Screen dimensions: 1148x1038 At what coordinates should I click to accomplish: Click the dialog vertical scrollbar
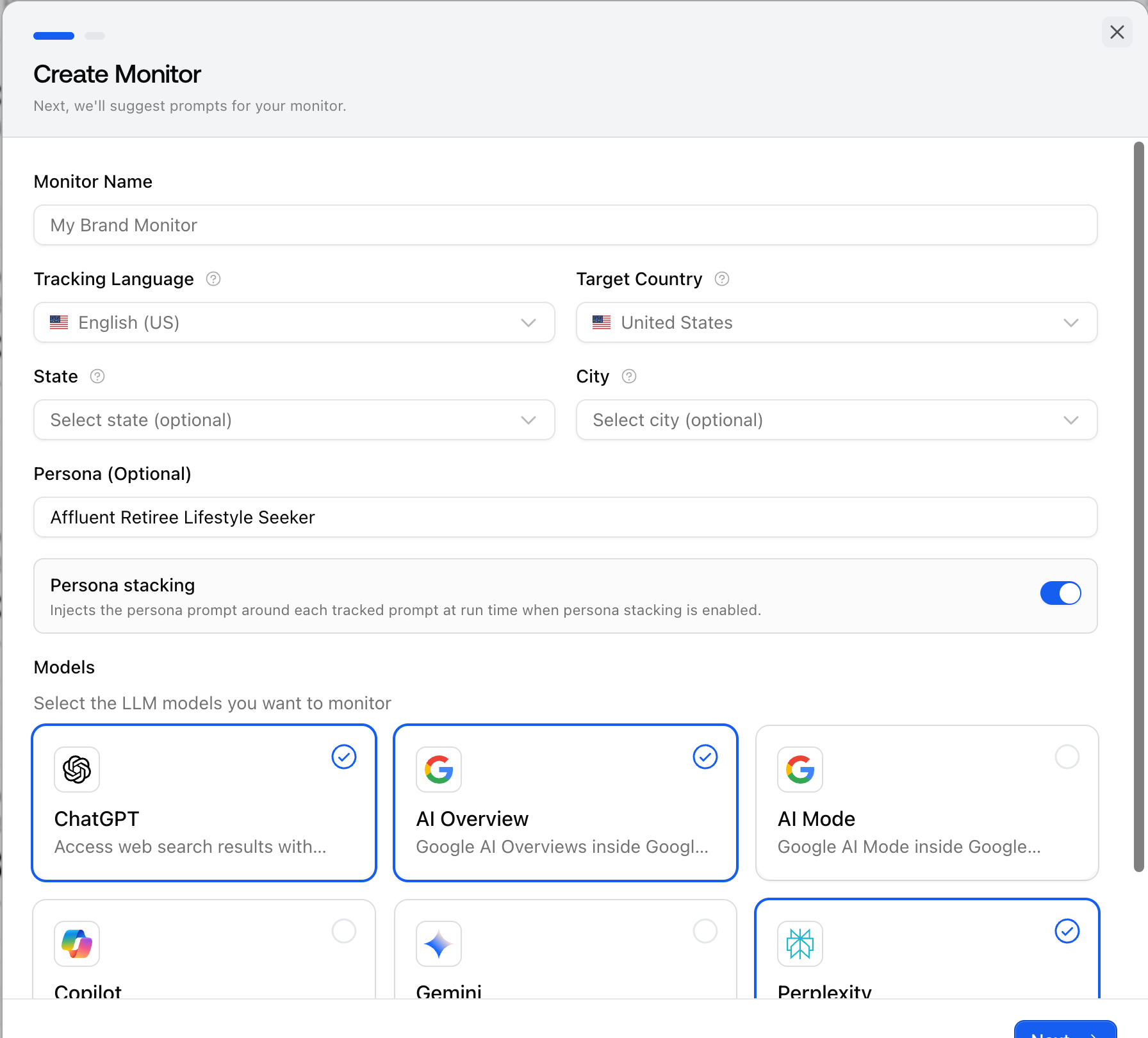click(1139, 506)
